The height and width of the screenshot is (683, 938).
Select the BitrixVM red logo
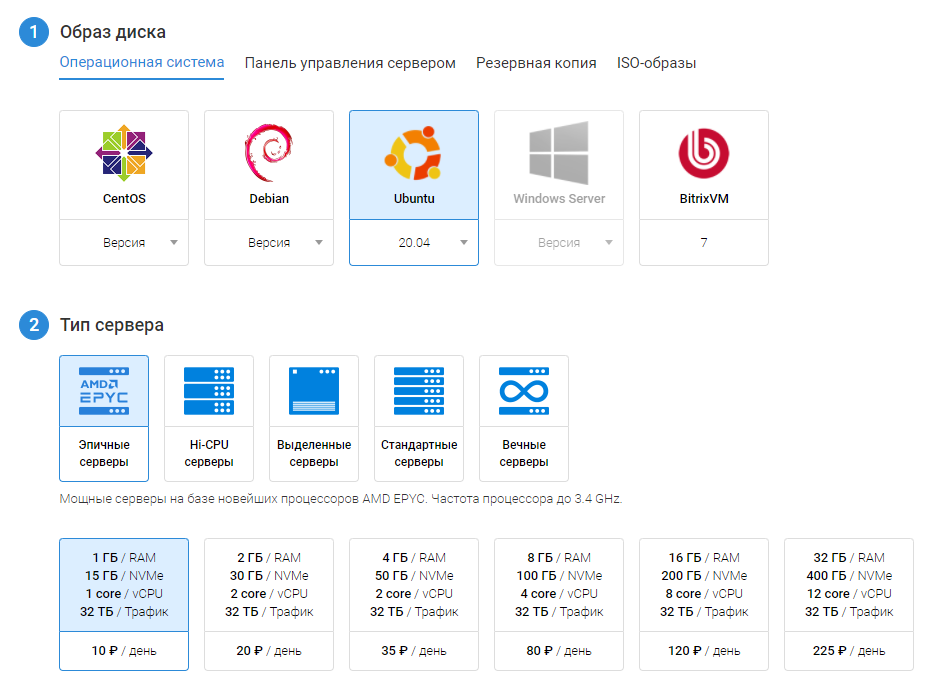click(704, 152)
